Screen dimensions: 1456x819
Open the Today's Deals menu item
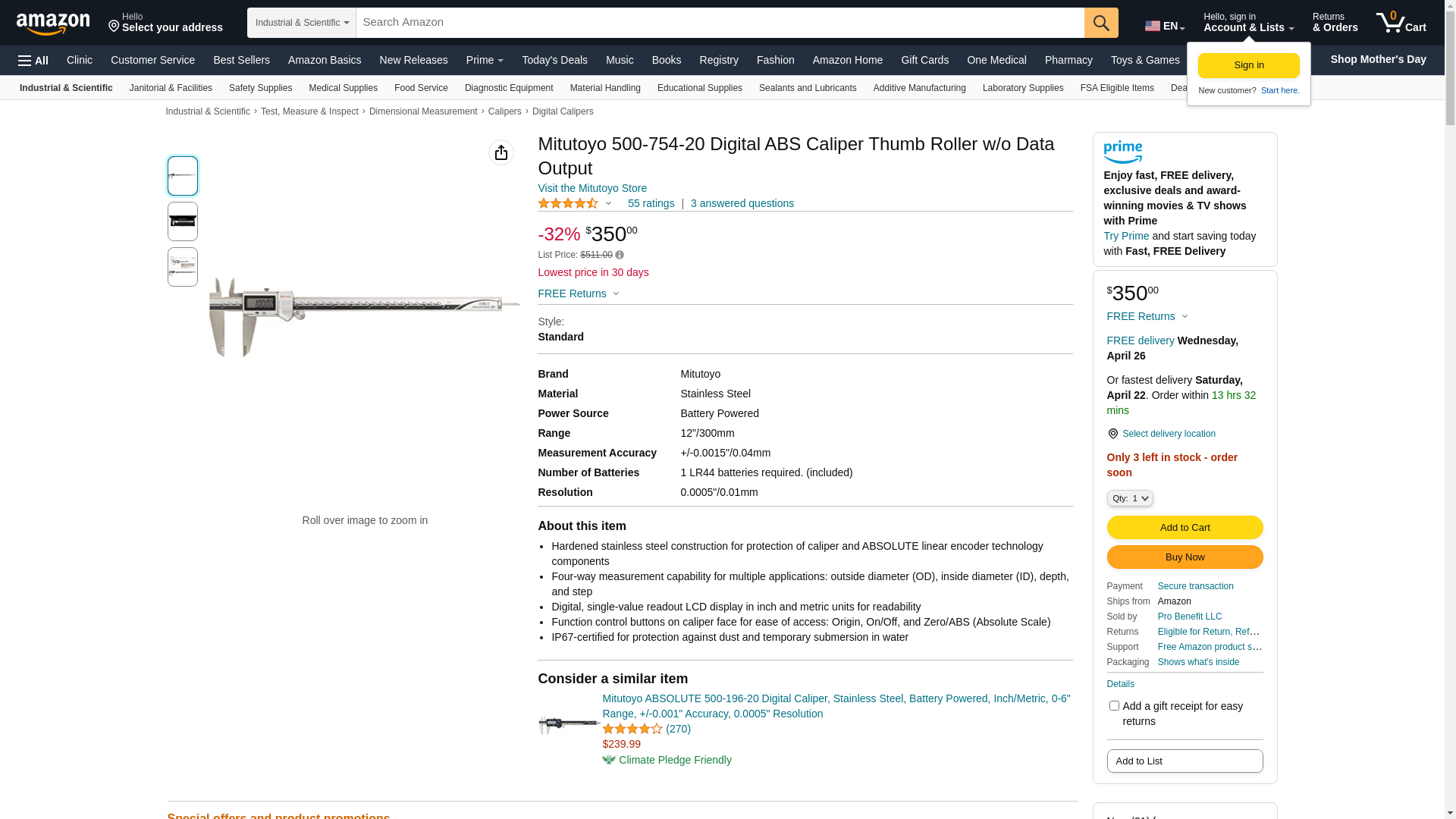point(554,60)
